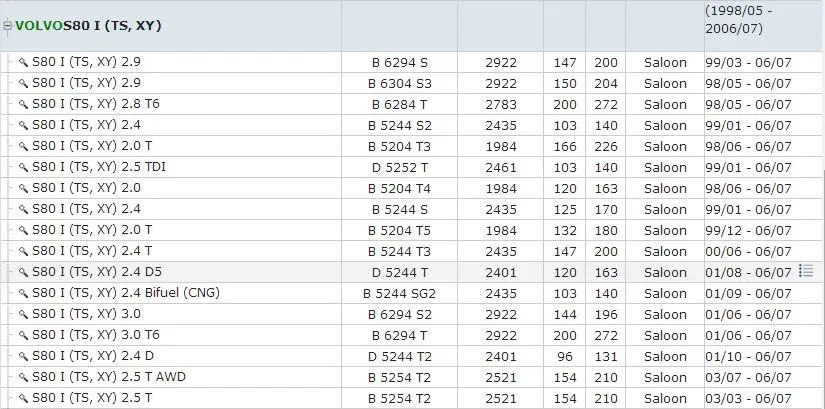Click the 2783 displacement value
Screen dimensions: 825x409
click(x=501, y=105)
